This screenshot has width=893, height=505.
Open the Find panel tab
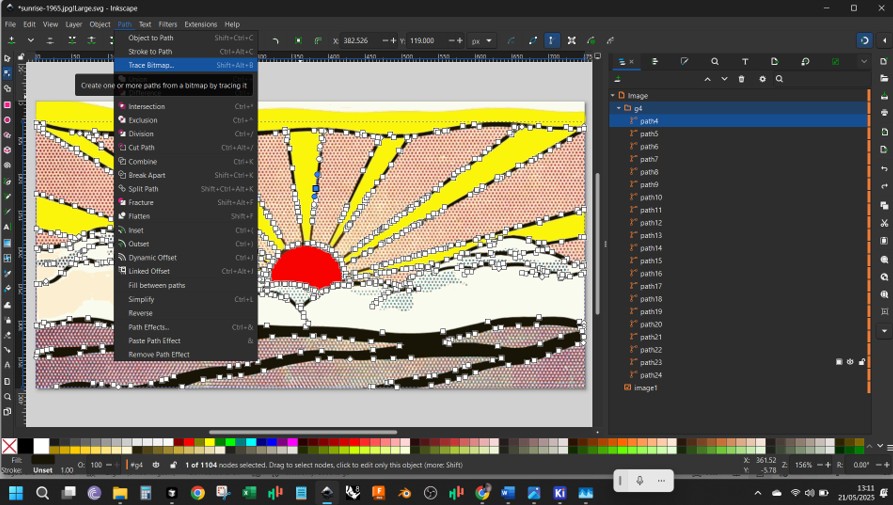pyautogui.click(x=715, y=61)
